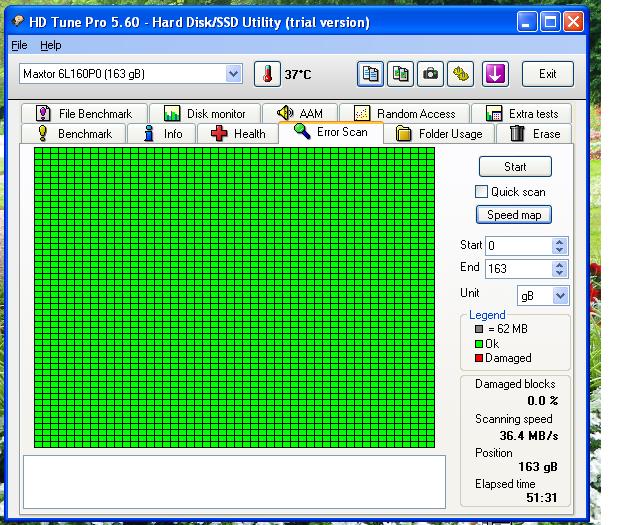
Task: Expand the Maxtor drive selection dropdown
Action: pyautogui.click(x=233, y=74)
